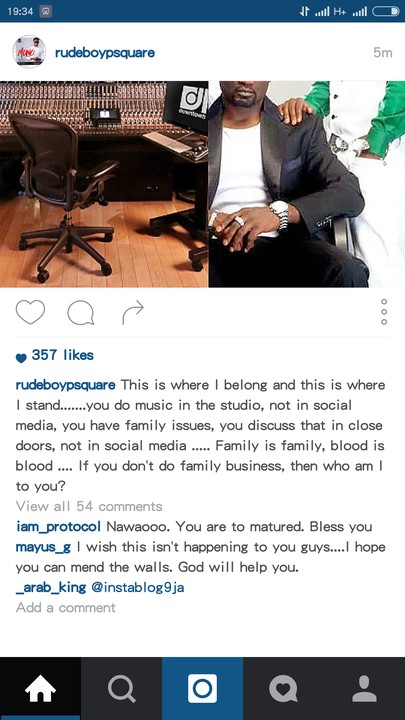Open rudeboypsquare profile picture avatar
The width and height of the screenshot is (405, 720).
point(29,52)
